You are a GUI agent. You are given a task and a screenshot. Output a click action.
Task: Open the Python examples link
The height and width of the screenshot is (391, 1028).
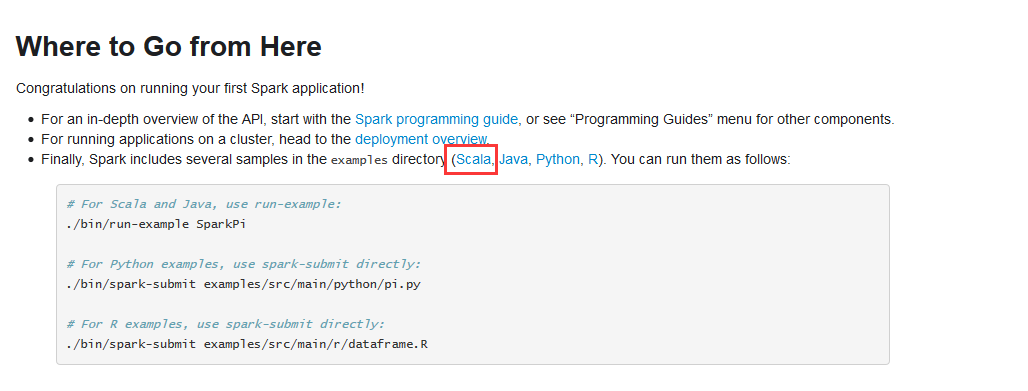tap(558, 159)
